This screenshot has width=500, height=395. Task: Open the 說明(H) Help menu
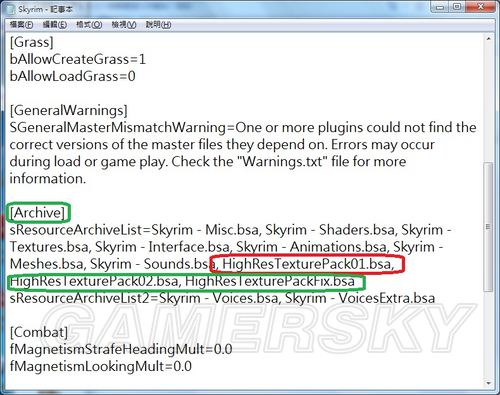159,25
